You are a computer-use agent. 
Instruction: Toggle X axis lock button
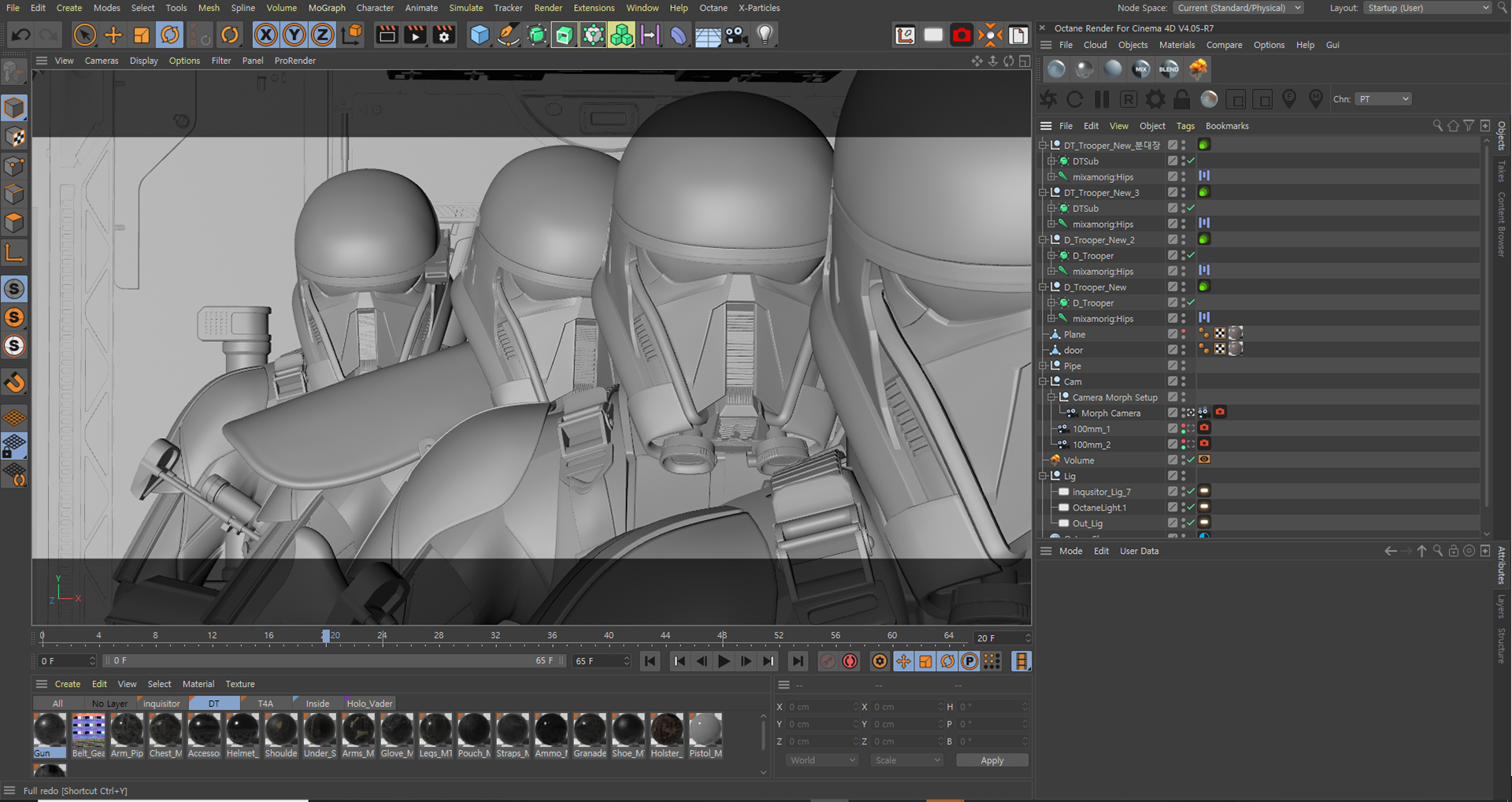(x=266, y=35)
